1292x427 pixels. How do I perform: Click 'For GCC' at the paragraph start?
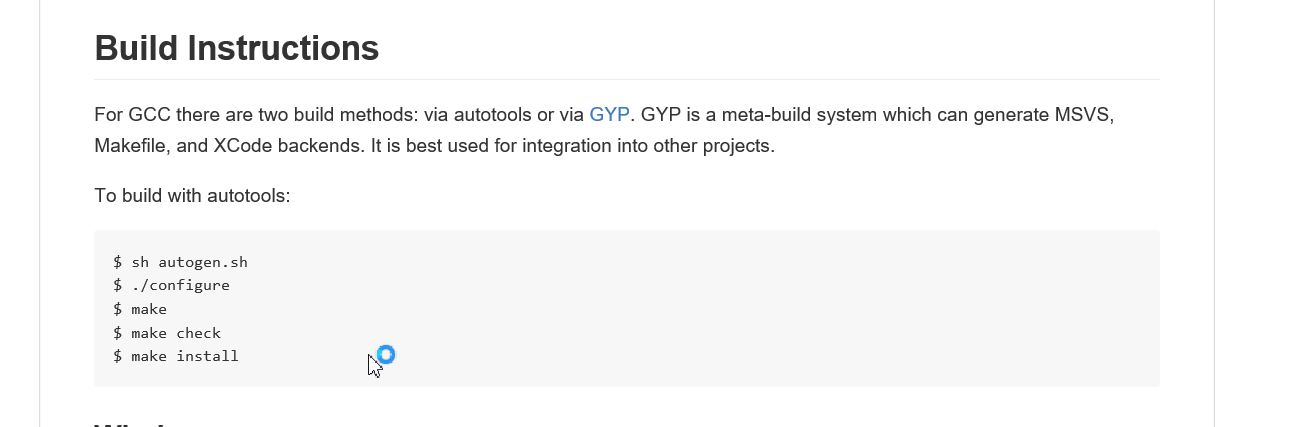131,114
